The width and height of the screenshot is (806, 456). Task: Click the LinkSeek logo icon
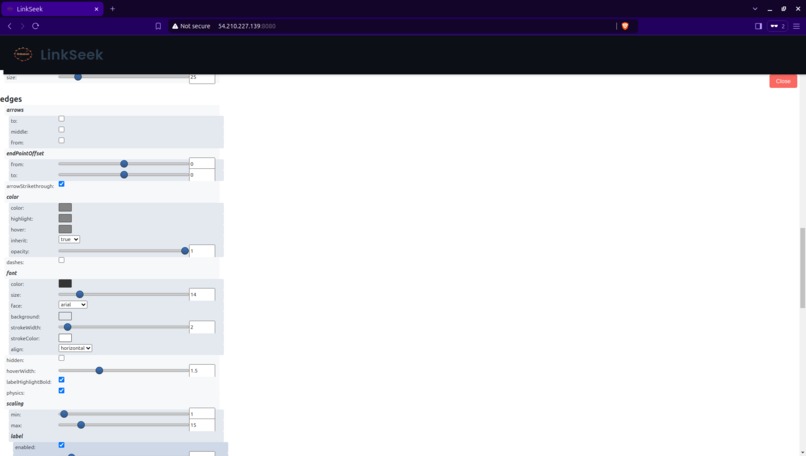point(23,54)
